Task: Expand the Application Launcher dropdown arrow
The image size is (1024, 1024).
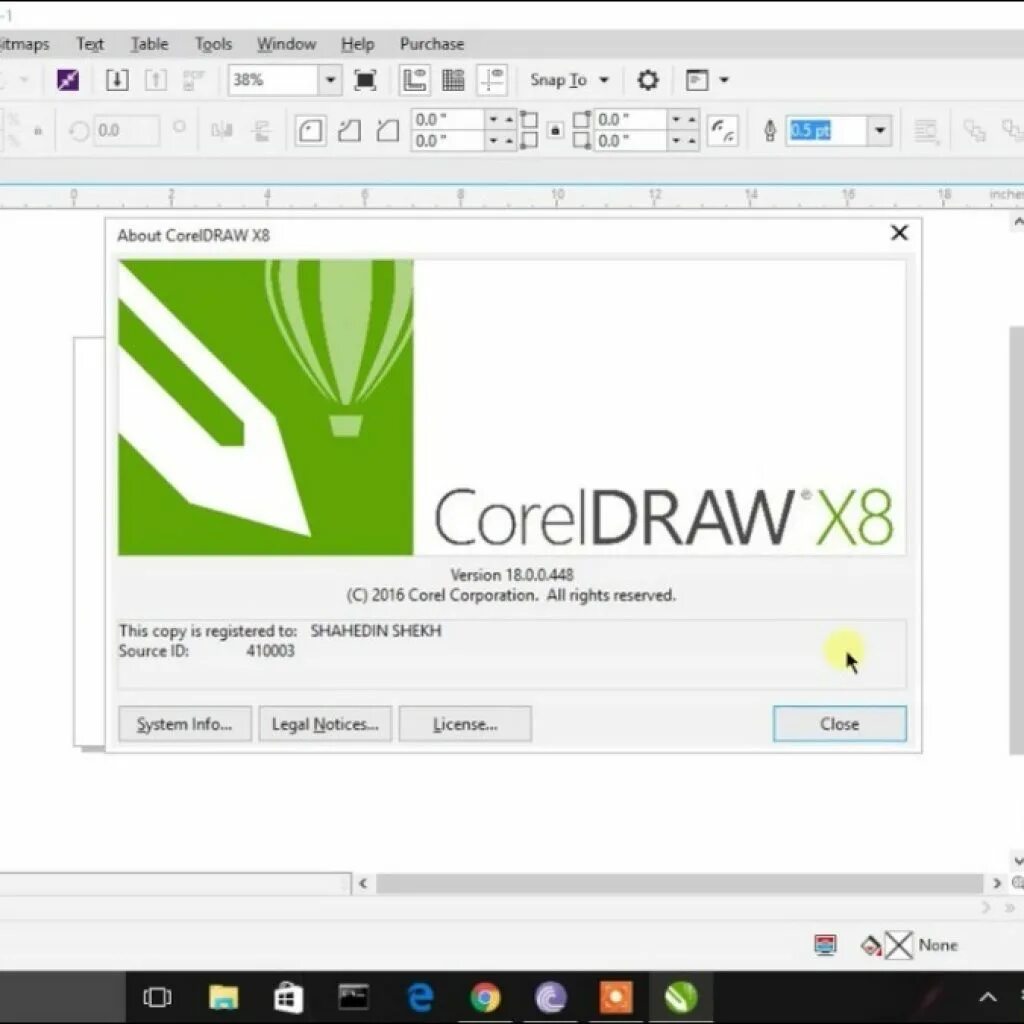Action: [x=724, y=80]
